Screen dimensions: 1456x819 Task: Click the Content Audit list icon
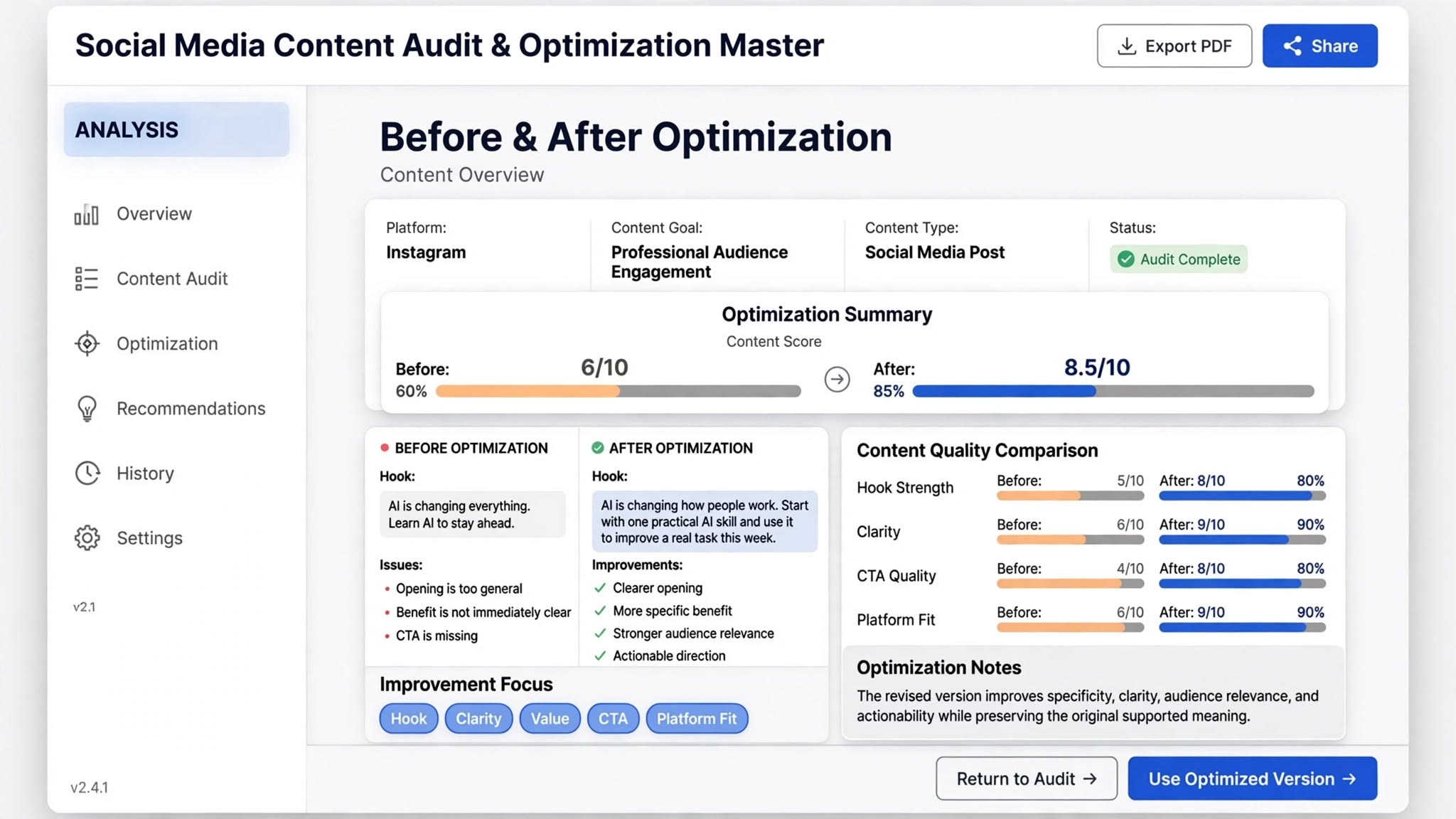(x=87, y=279)
